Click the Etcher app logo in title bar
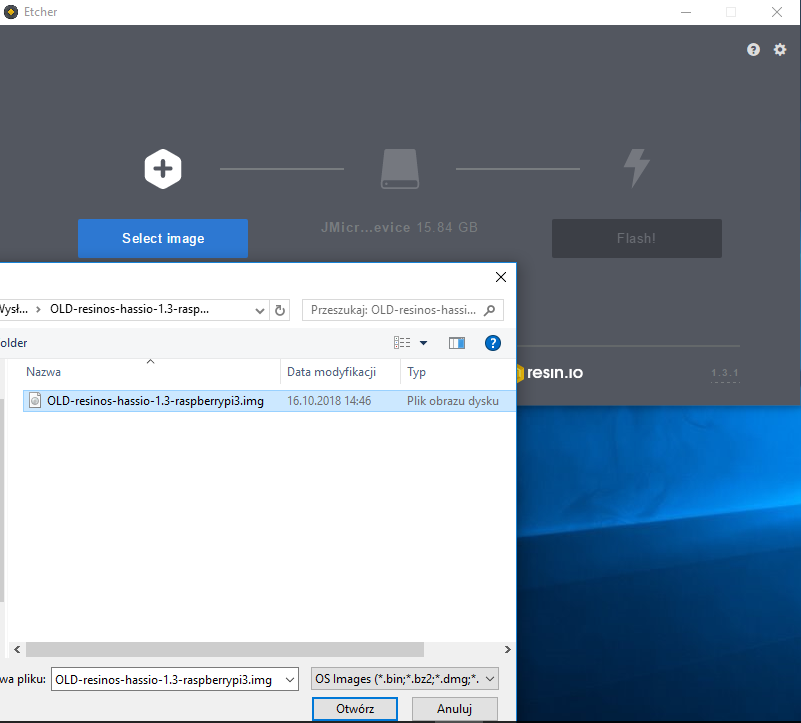 (x=10, y=12)
